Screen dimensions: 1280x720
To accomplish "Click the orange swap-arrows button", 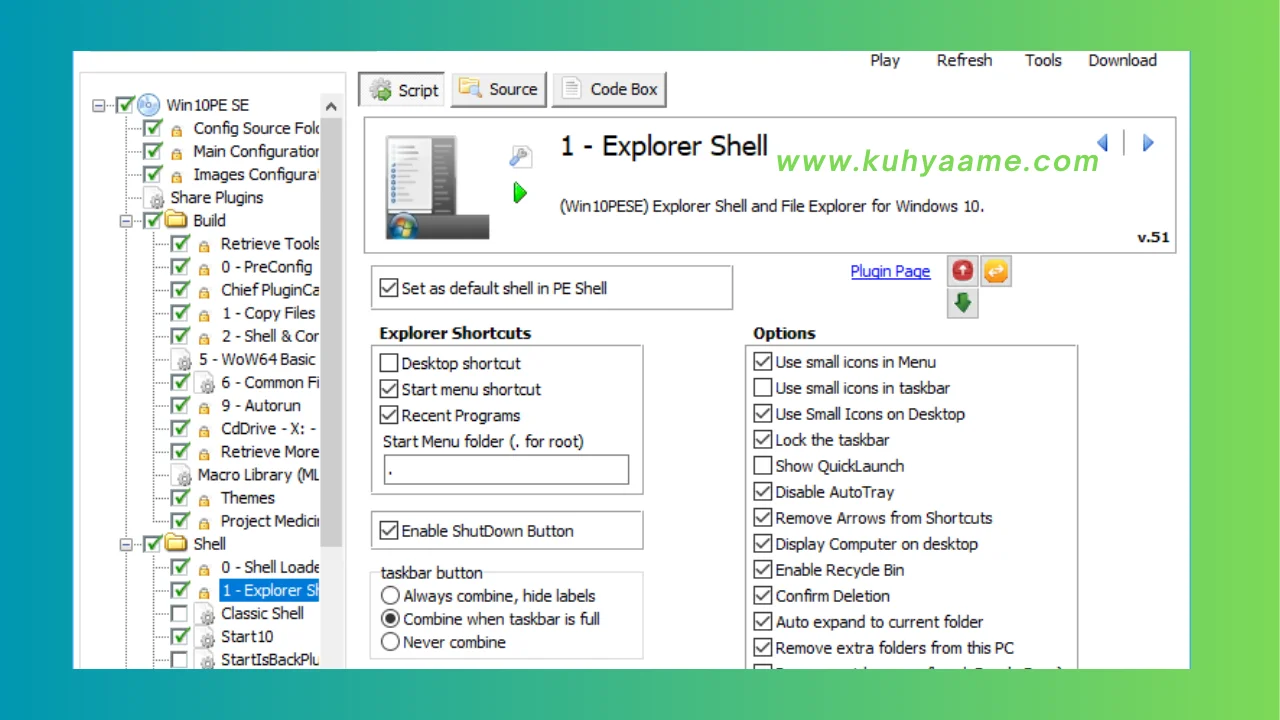I will pyautogui.click(x=996, y=271).
